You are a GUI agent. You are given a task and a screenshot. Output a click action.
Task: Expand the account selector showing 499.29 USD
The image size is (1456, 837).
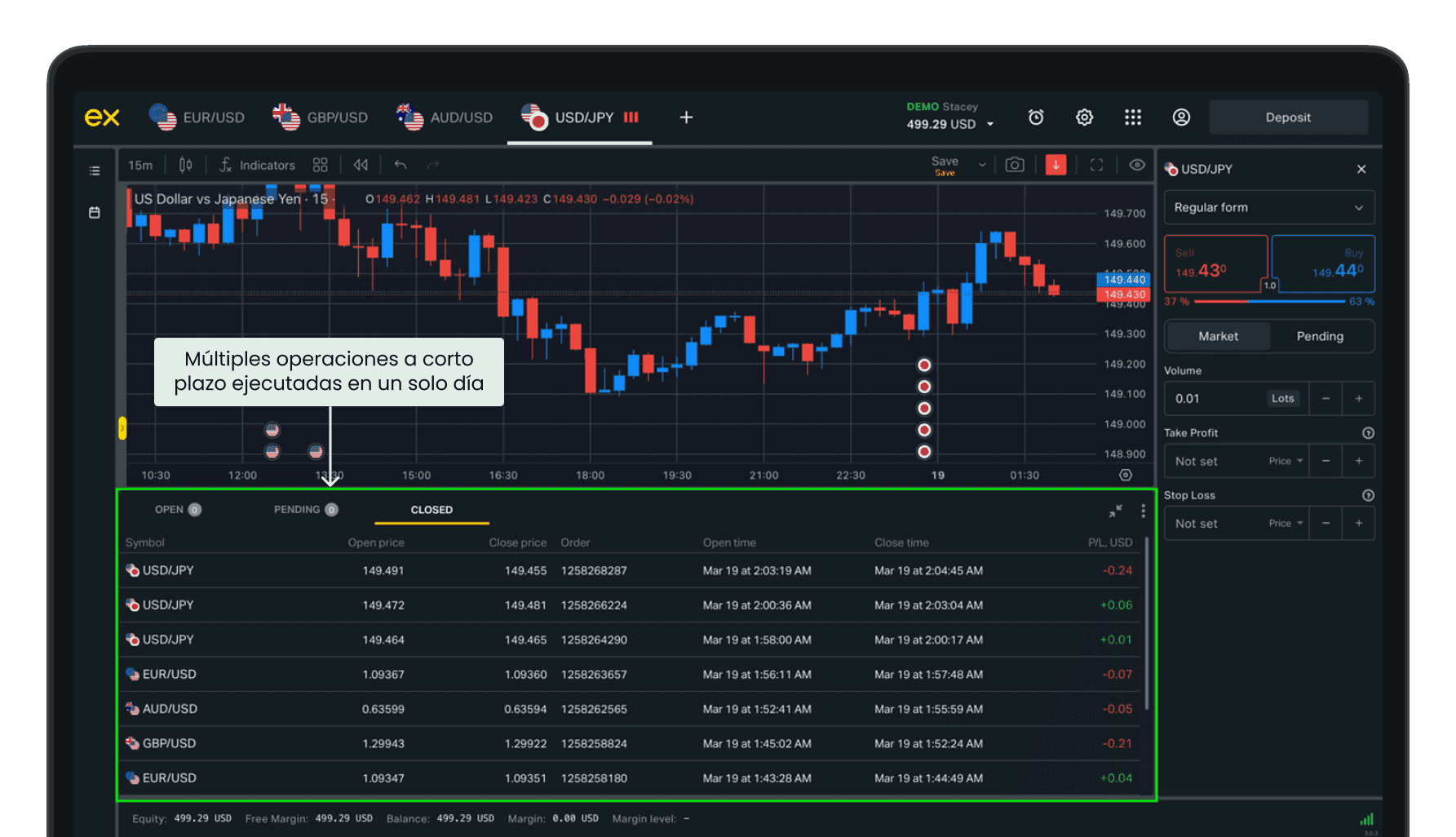pos(989,124)
